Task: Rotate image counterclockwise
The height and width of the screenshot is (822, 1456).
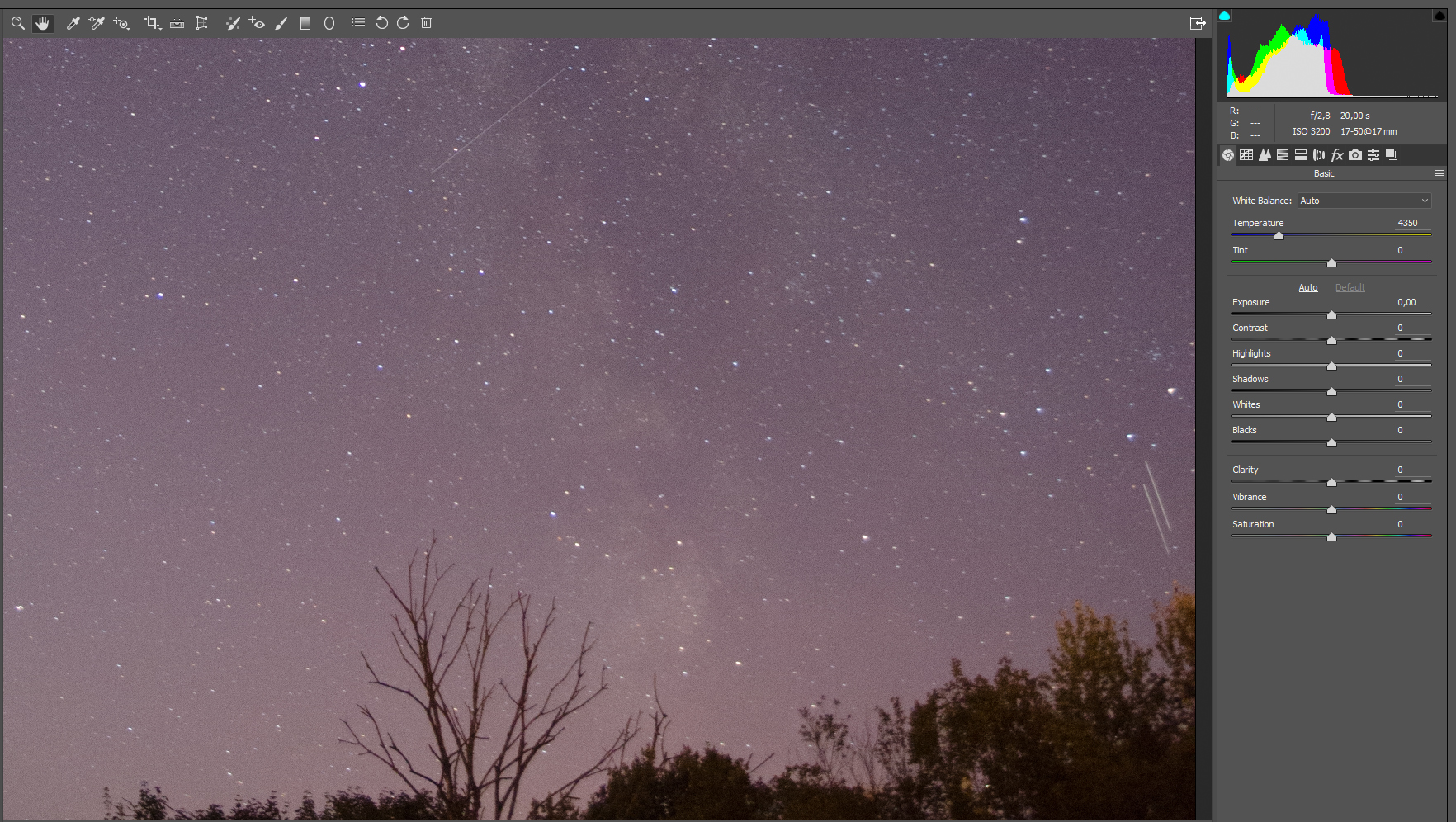Action: click(x=381, y=23)
